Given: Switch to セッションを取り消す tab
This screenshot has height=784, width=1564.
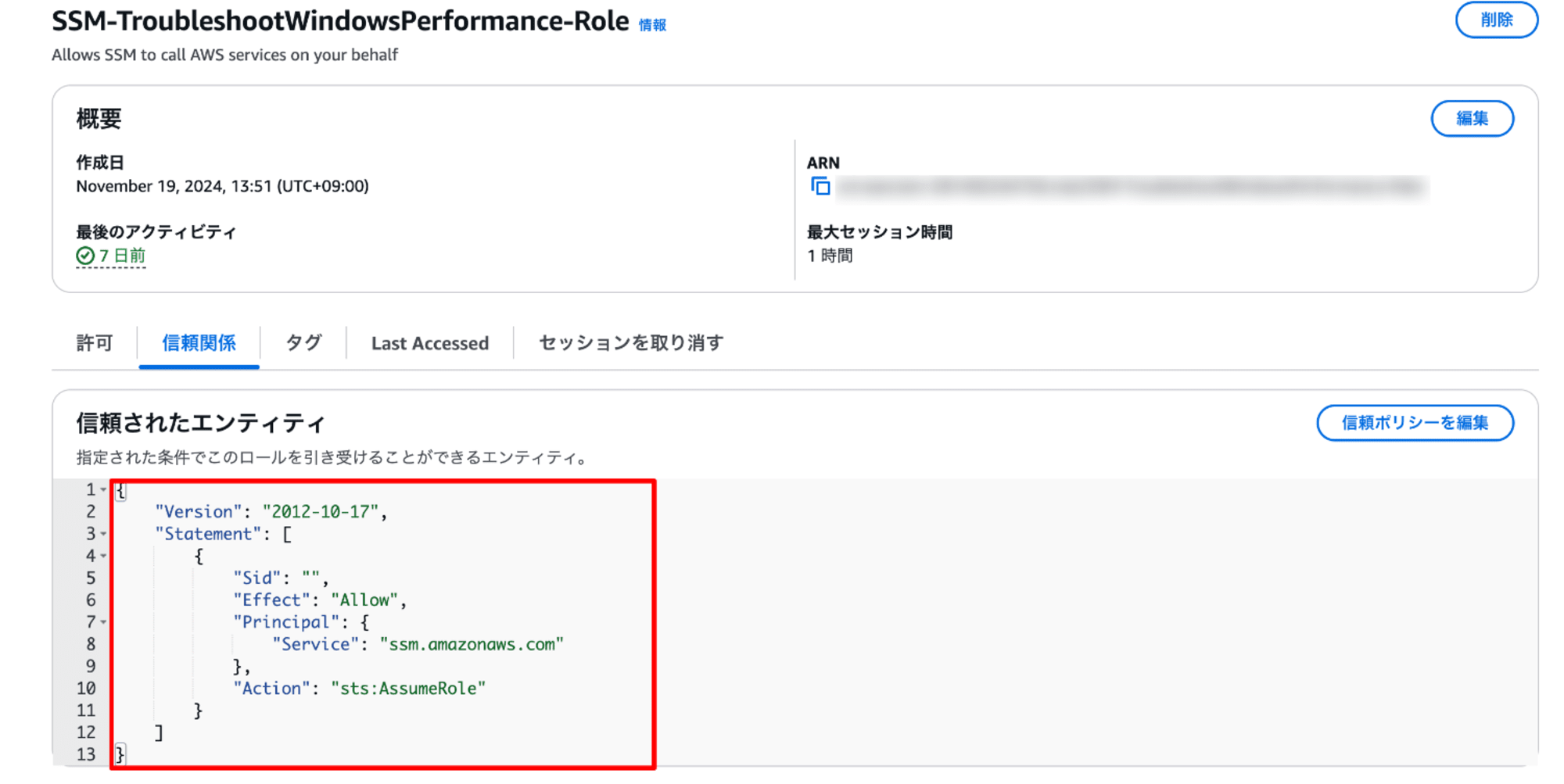Looking at the screenshot, I should [x=631, y=343].
